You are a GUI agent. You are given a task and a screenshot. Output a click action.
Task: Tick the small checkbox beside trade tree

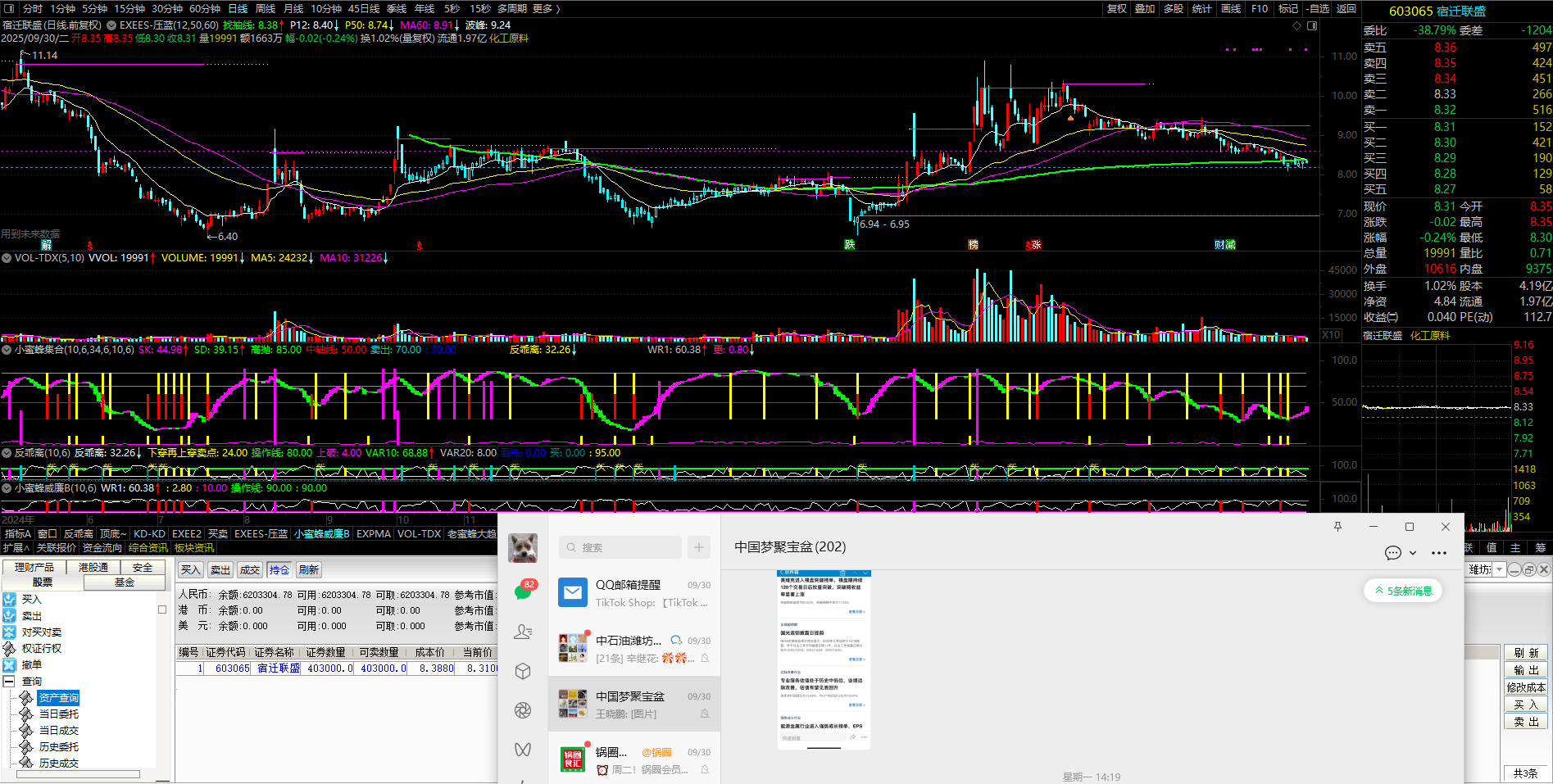point(162,610)
